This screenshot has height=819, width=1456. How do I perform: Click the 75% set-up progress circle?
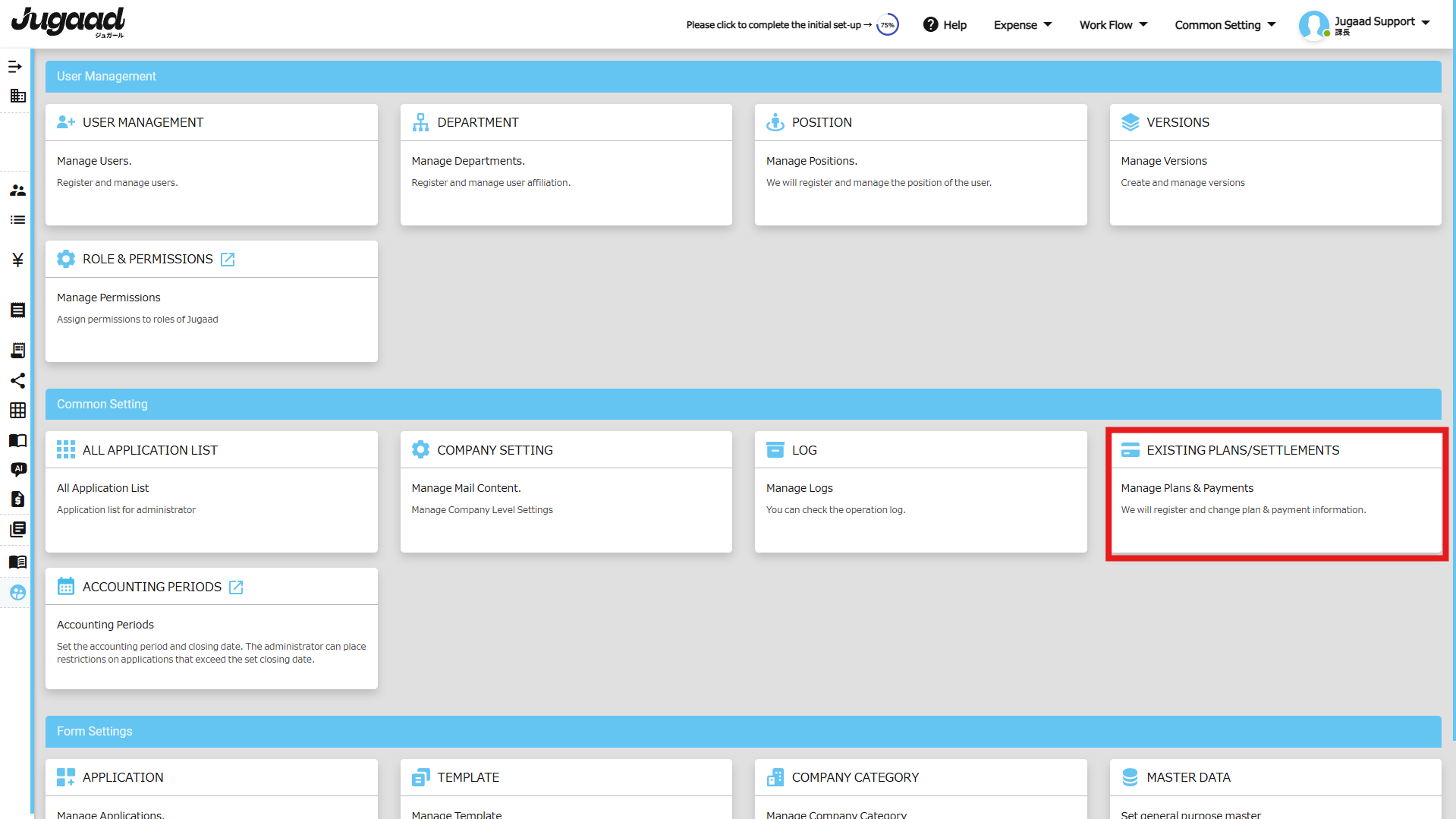tap(887, 25)
